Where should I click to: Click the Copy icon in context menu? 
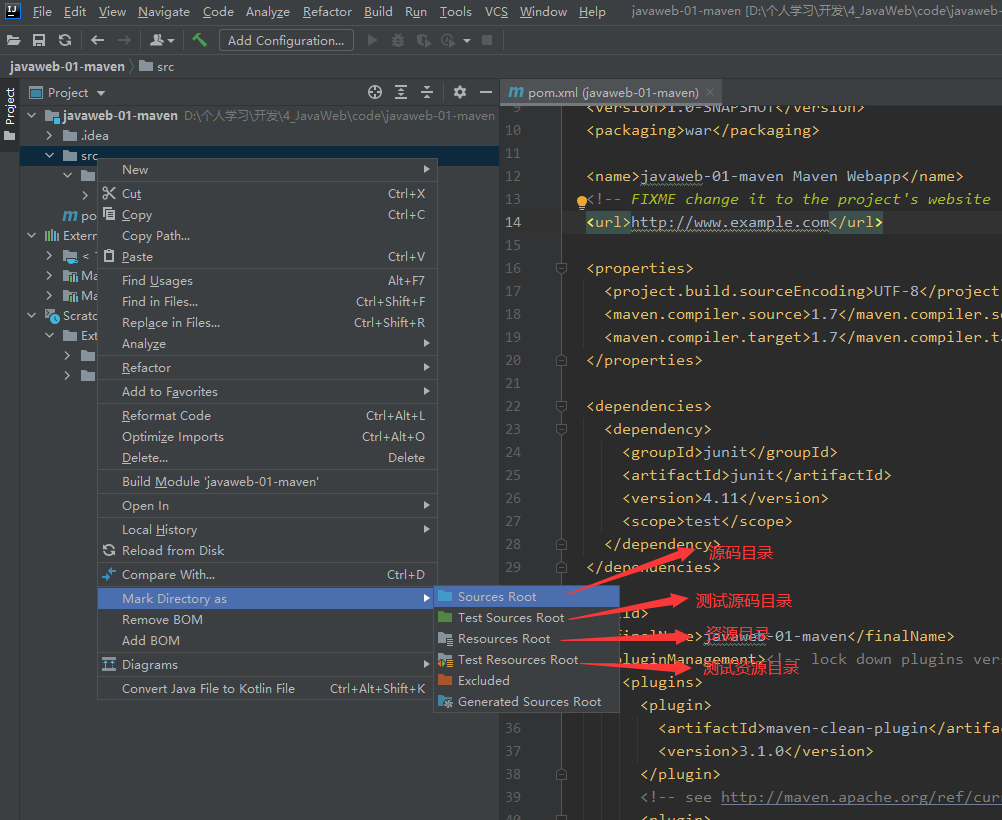(x=109, y=214)
